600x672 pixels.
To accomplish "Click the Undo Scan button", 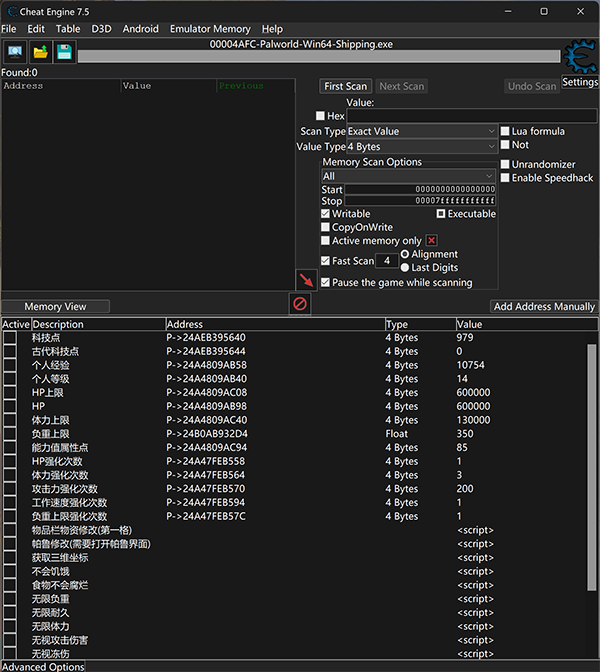I will [x=532, y=86].
